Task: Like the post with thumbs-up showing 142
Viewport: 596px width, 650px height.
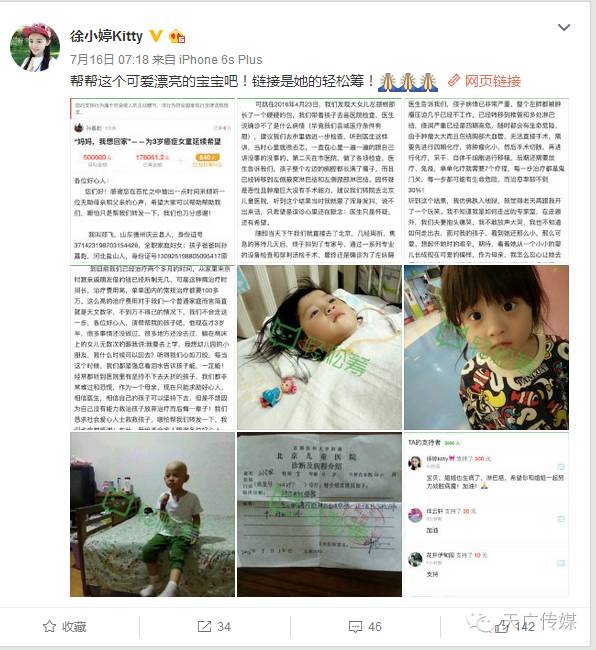Action: [515, 626]
